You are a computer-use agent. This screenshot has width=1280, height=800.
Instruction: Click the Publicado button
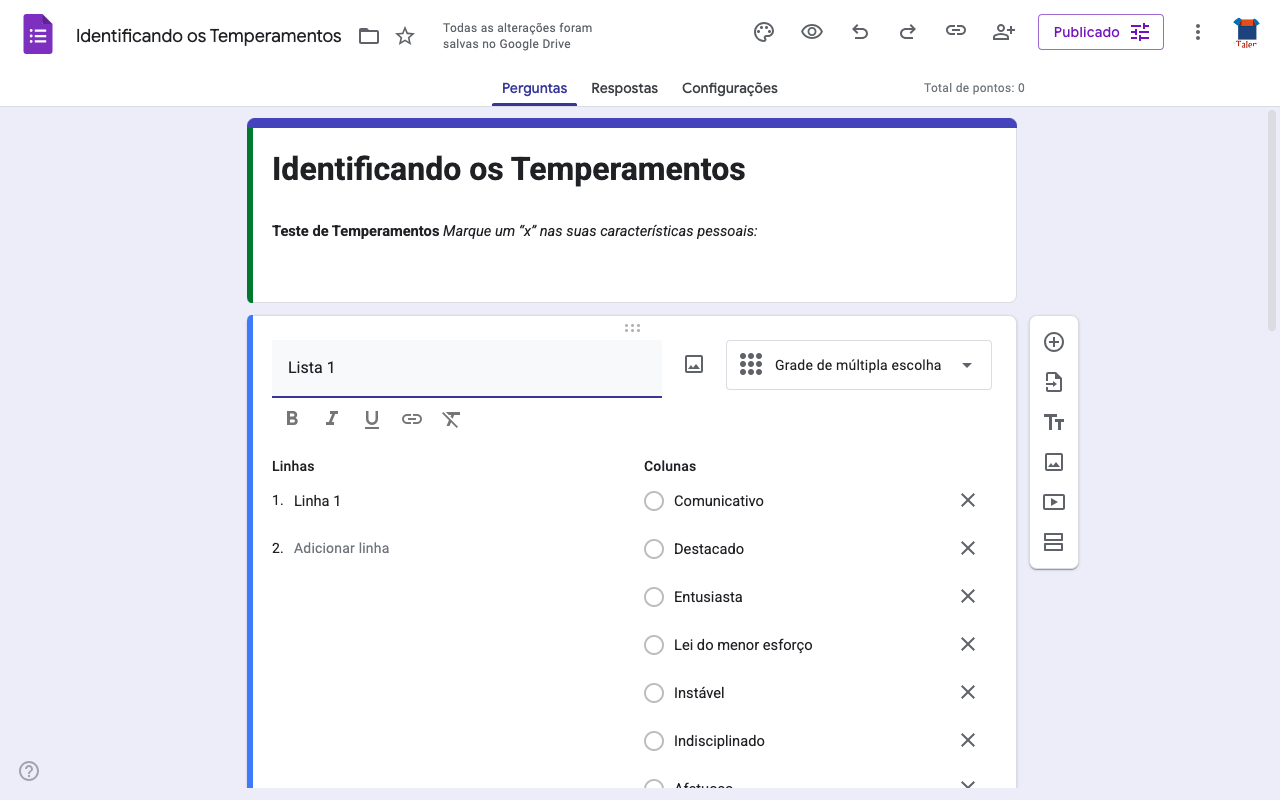click(1100, 32)
